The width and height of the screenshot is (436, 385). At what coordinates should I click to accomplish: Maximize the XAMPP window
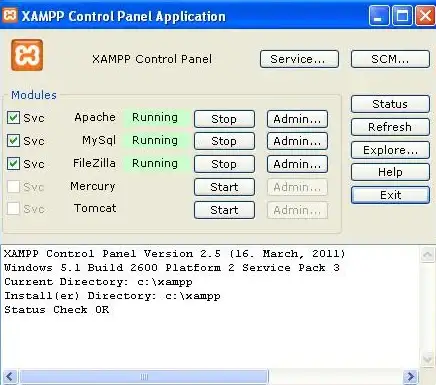[x=402, y=16]
